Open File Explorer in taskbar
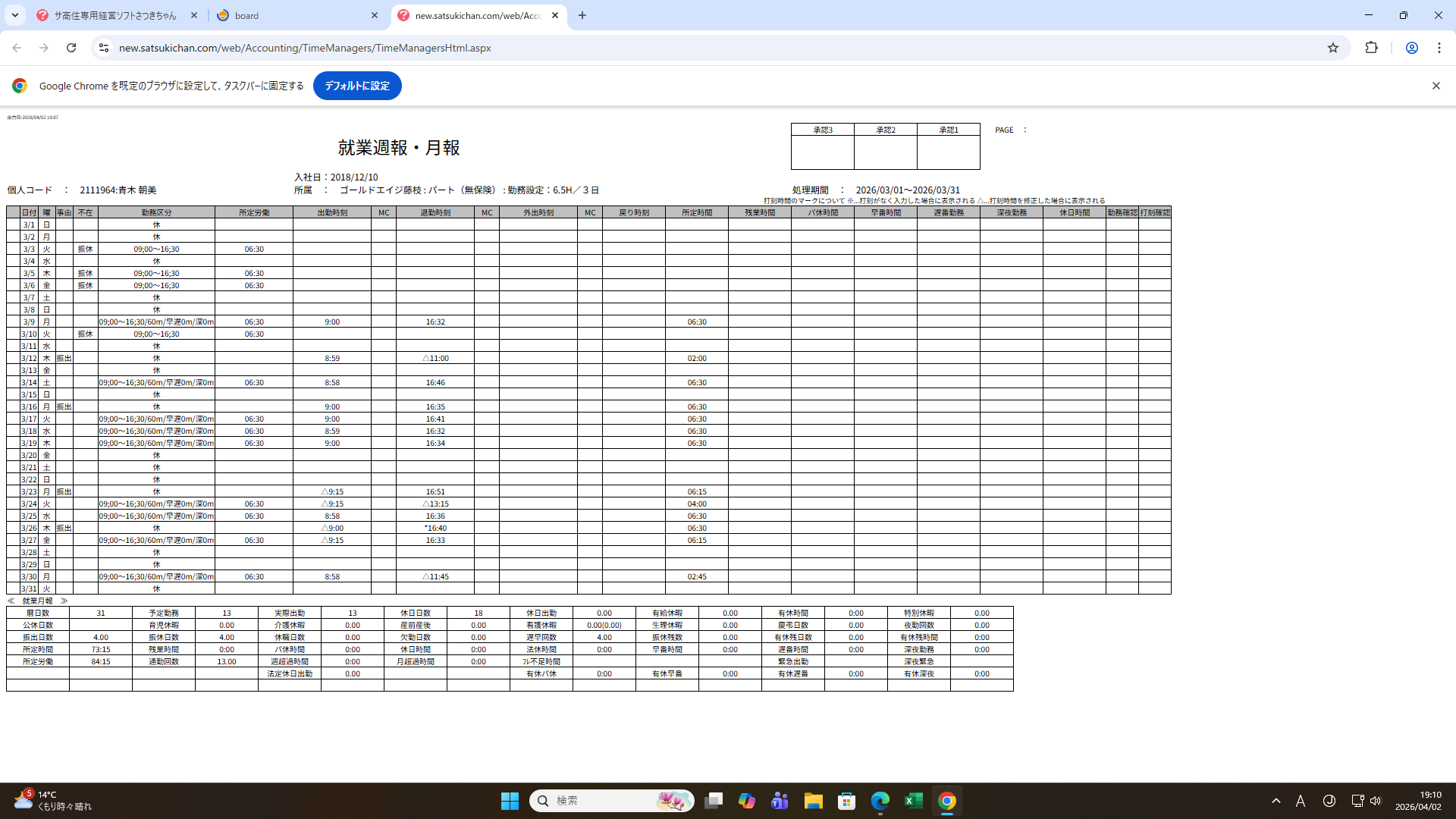Image resolution: width=1456 pixels, height=819 pixels. click(813, 801)
